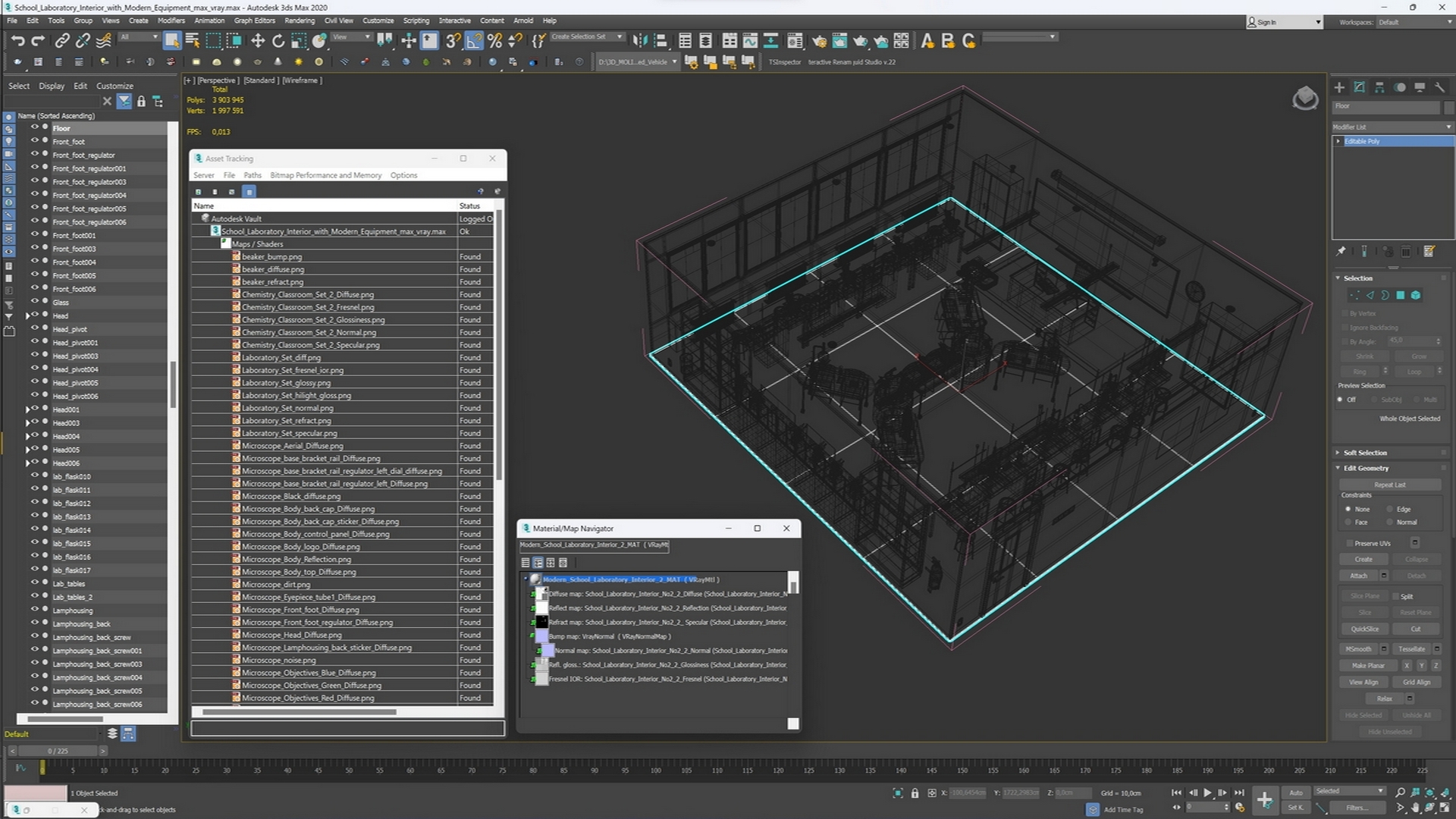Click the Repeat Last button
1456x819 pixels.
pos(1389,485)
